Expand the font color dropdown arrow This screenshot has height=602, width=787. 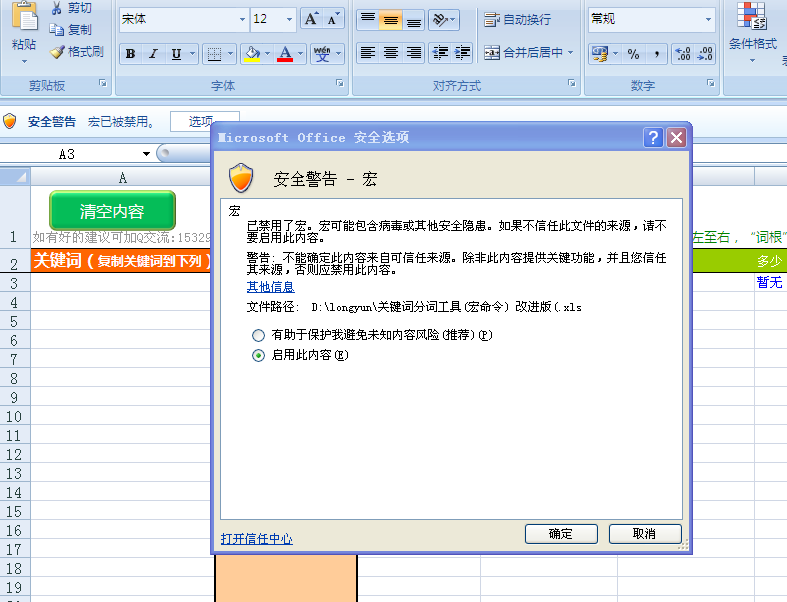pyautogui.click(x=300, y=53)
